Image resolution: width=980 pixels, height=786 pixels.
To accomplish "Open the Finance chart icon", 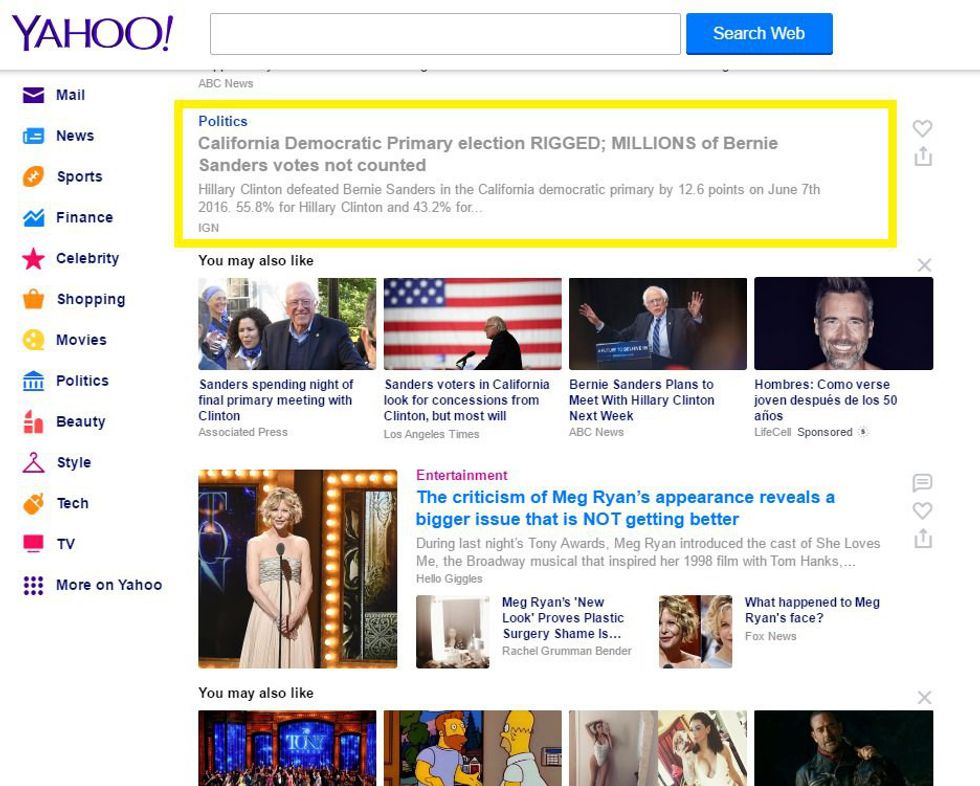I will point(33,218).
